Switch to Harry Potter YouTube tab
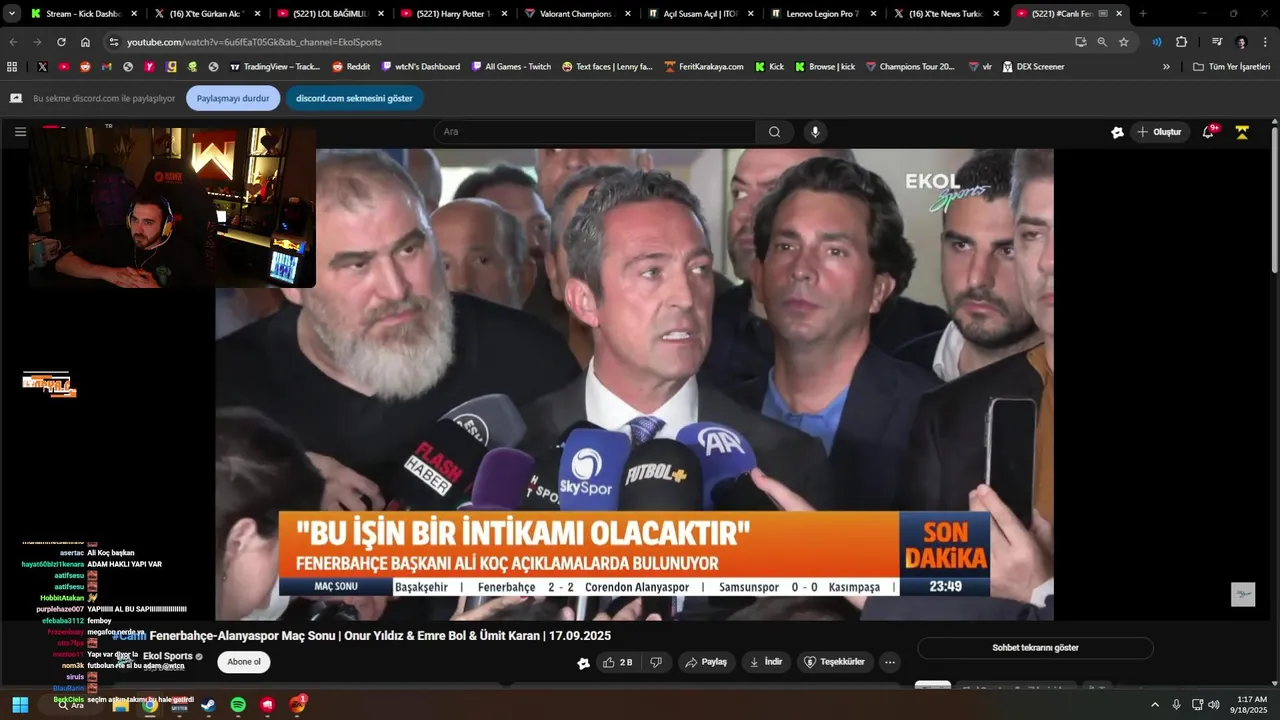Image resolution: width=1280 pixels, height=720 pixels. 455,14
